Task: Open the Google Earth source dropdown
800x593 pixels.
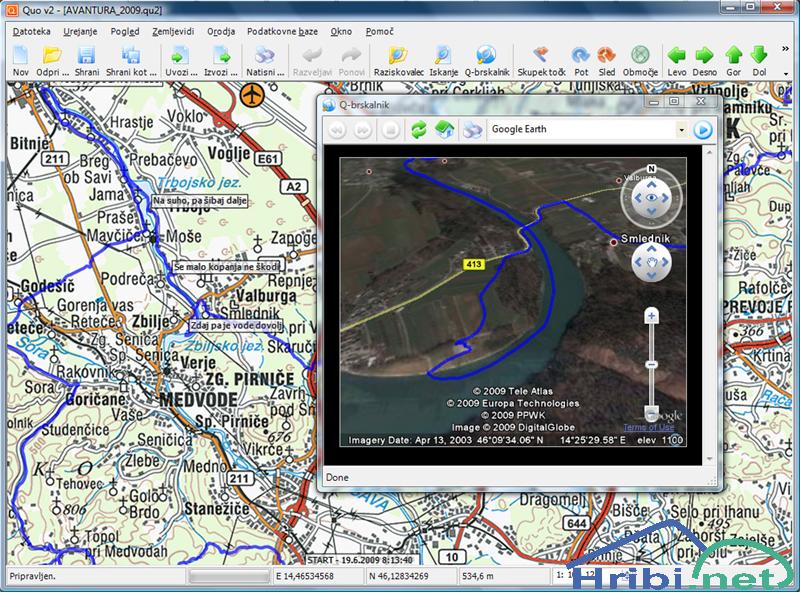Action: coord(682,130)
